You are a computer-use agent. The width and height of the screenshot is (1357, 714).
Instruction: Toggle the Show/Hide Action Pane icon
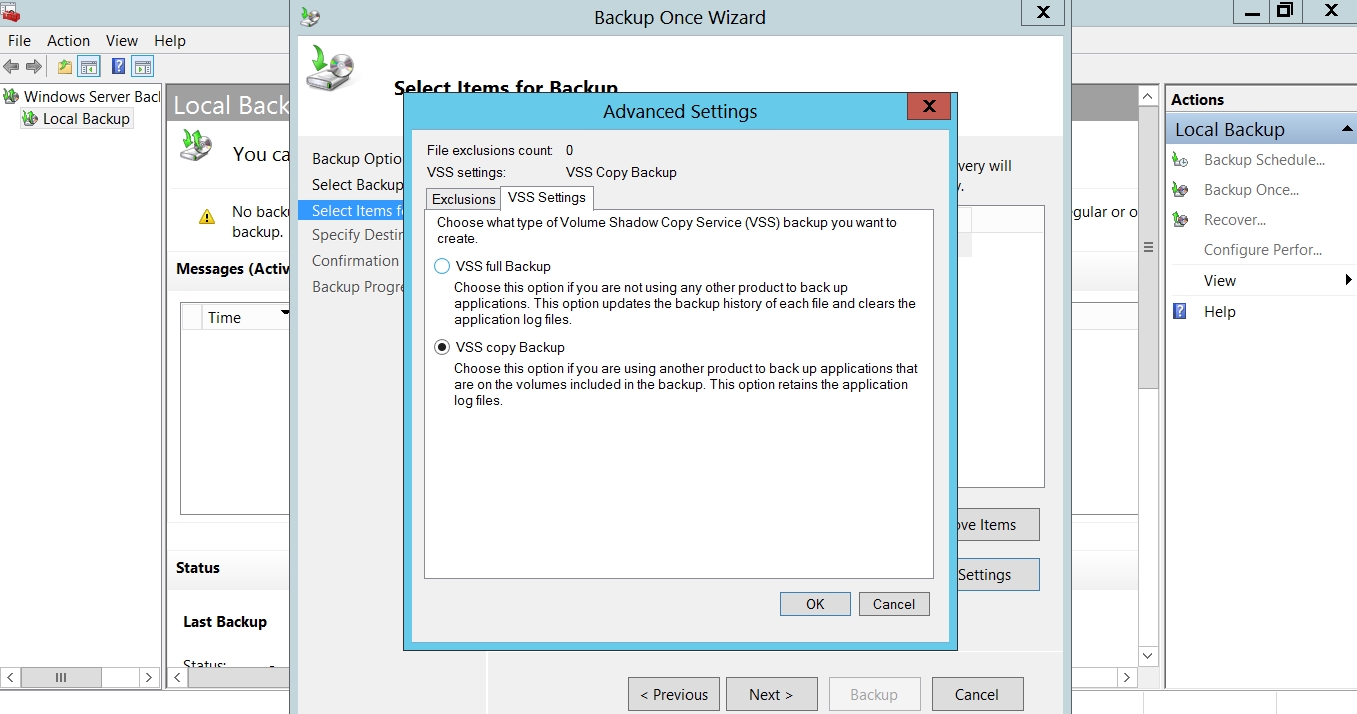(x=143, y=67)
